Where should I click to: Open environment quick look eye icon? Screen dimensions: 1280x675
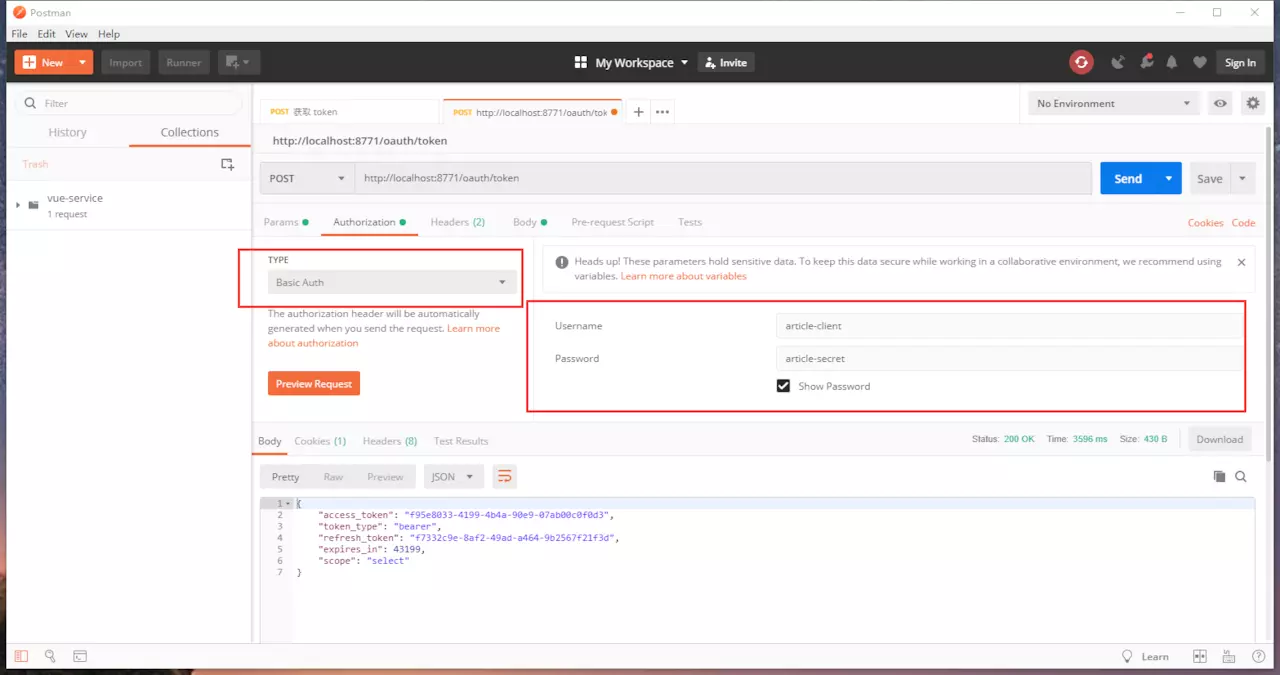point(1220,103)
